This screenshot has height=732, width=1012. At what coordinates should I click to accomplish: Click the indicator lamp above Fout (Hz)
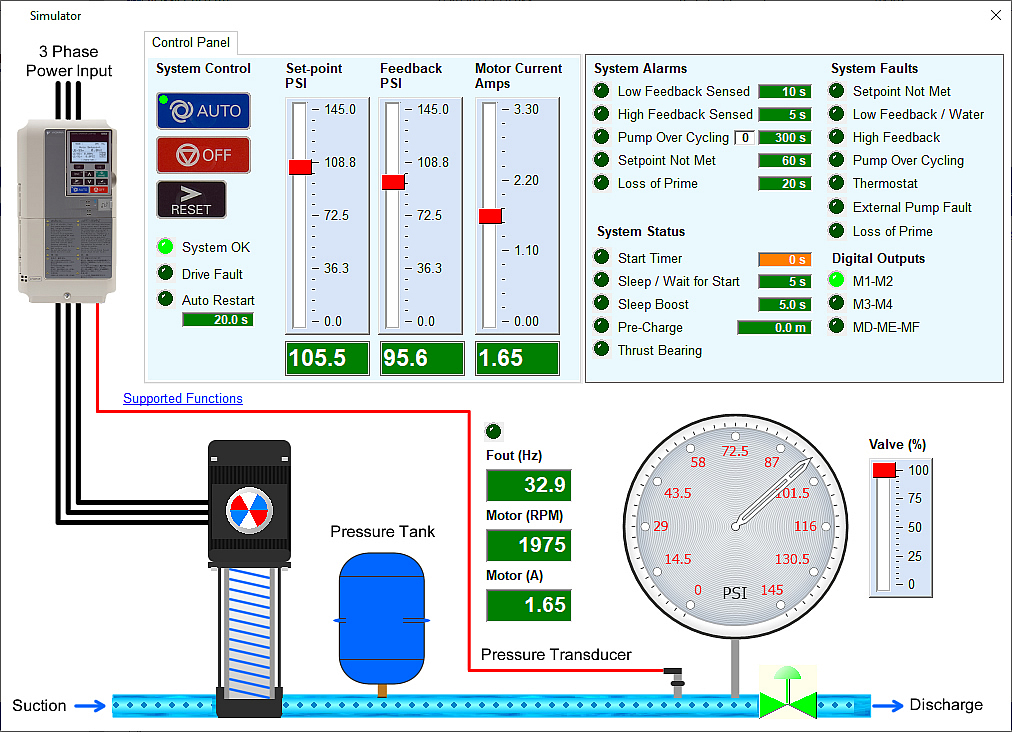(x=493, y=432)
